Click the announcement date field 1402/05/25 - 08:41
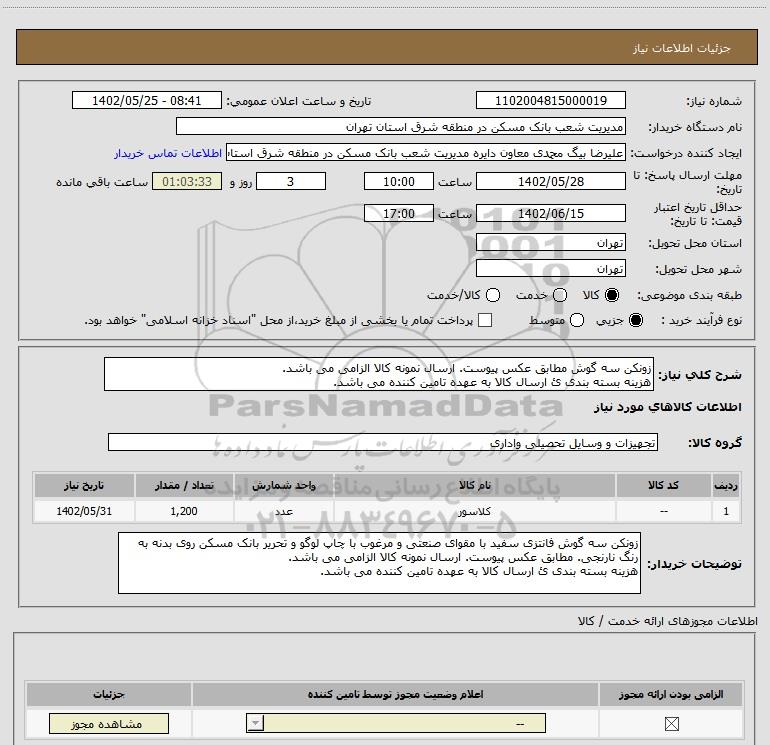Viewport: 770px width, 745px height. click(147, 100)
